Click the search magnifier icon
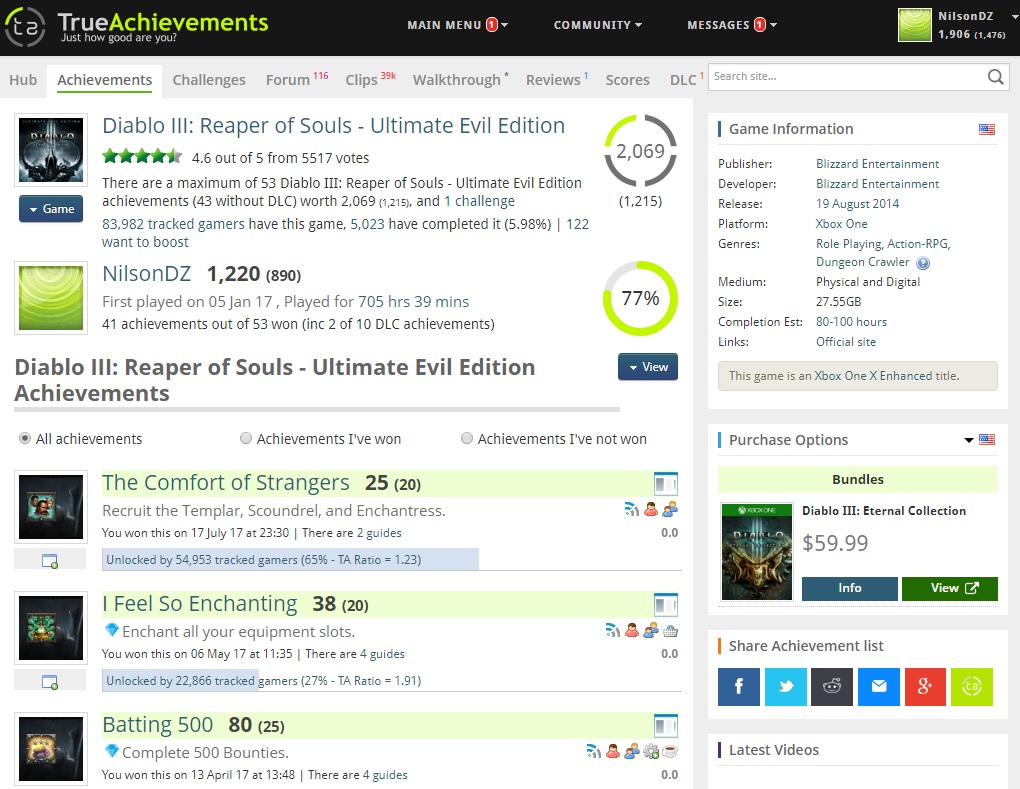 point(995,77)
